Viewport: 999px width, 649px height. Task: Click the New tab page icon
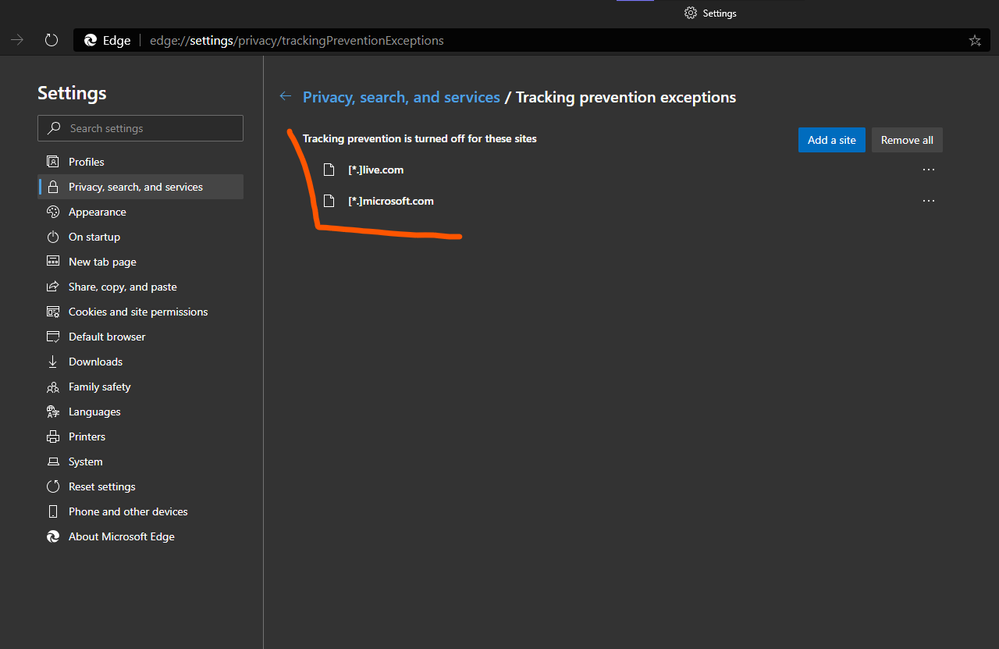[x=53, y=261]
